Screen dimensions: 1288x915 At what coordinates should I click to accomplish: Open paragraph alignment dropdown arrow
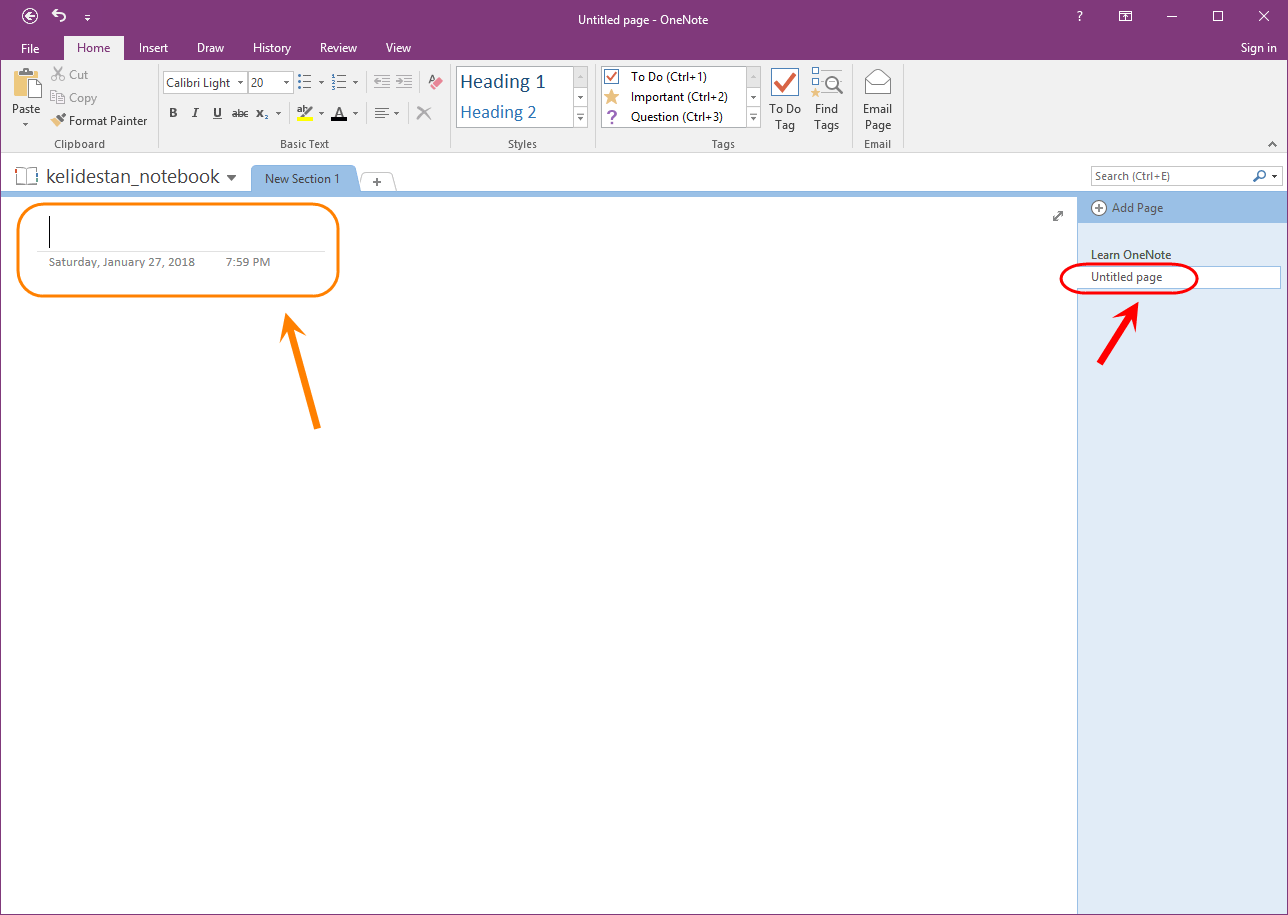coord(397,113)
